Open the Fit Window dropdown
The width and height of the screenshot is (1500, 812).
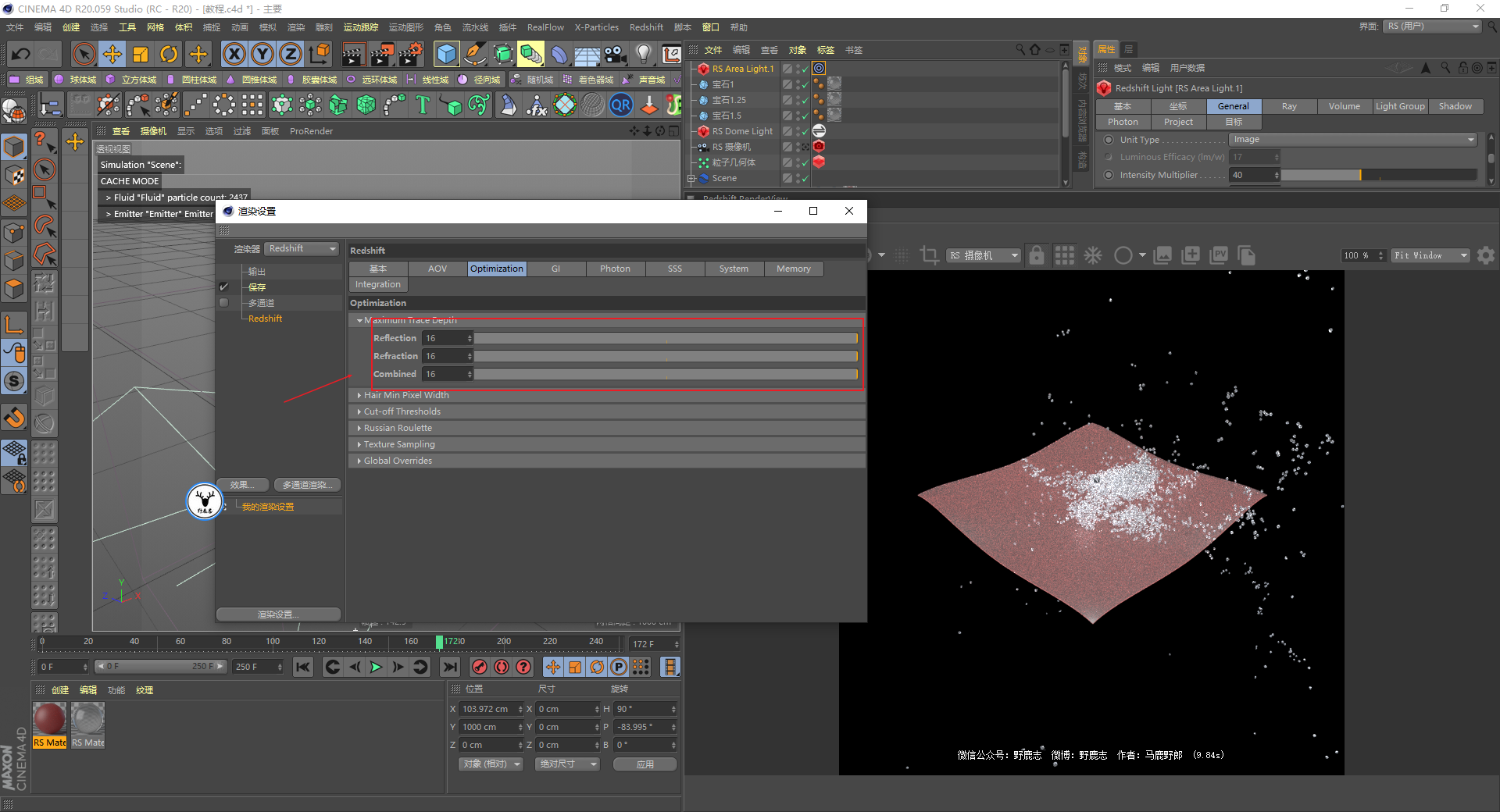point(1431,255)
